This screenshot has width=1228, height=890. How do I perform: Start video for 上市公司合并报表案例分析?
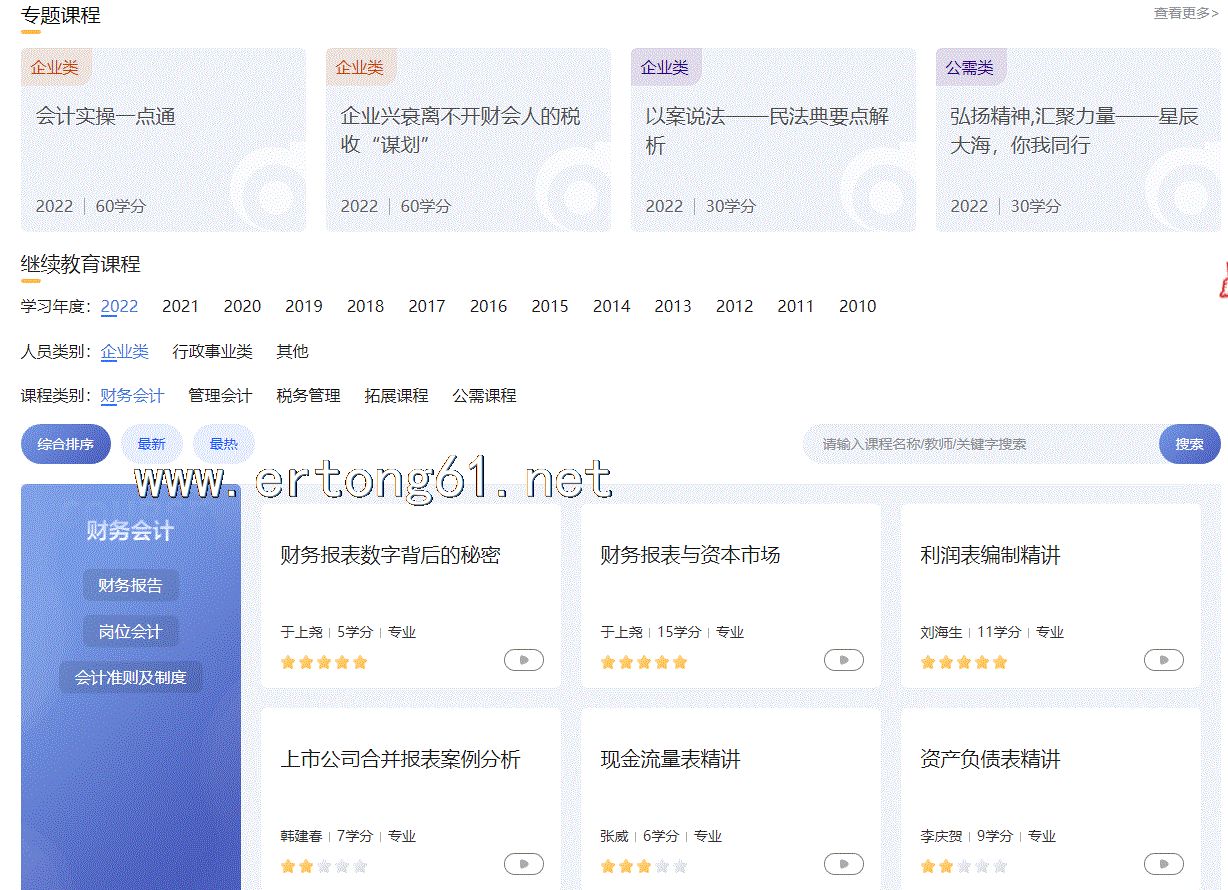point(524,864)
